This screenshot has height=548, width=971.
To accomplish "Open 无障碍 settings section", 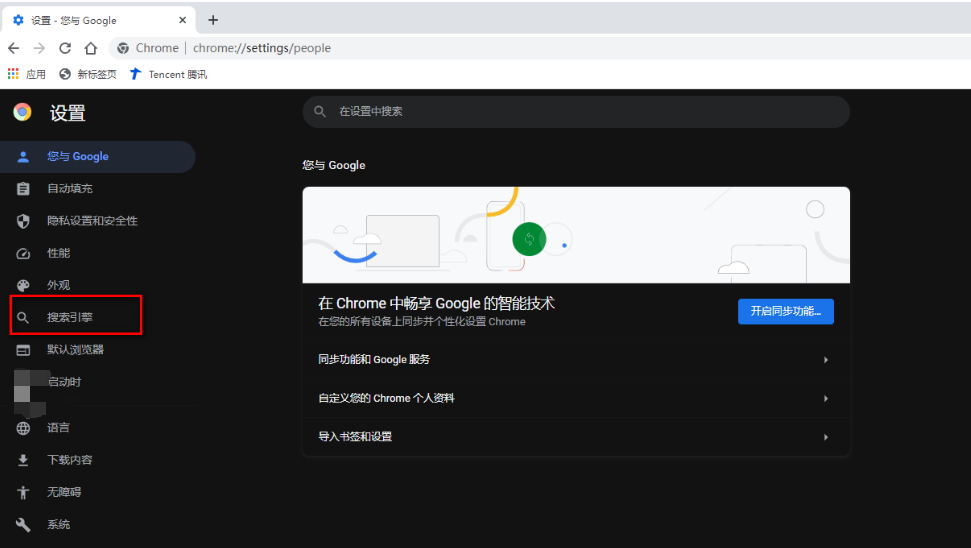I will pos(98,492).
